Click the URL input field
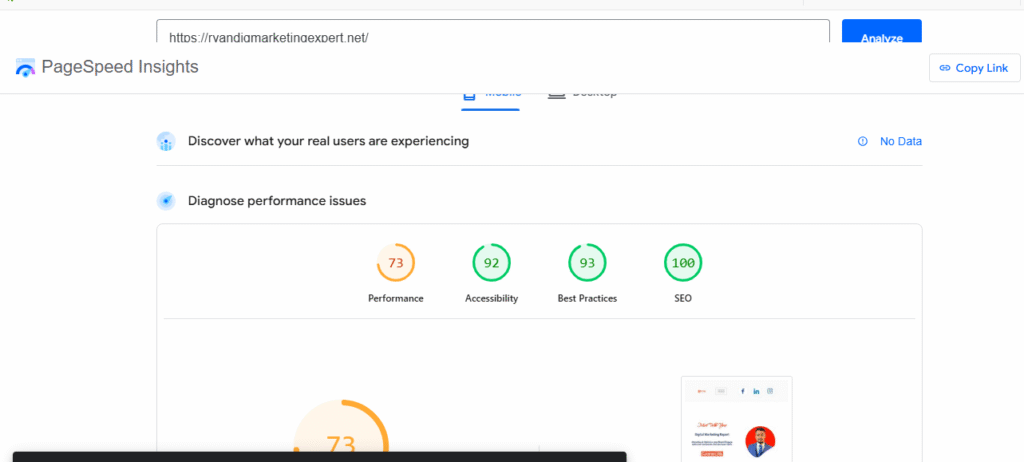The image size is (1024, 462). click(x=493, y=31)
